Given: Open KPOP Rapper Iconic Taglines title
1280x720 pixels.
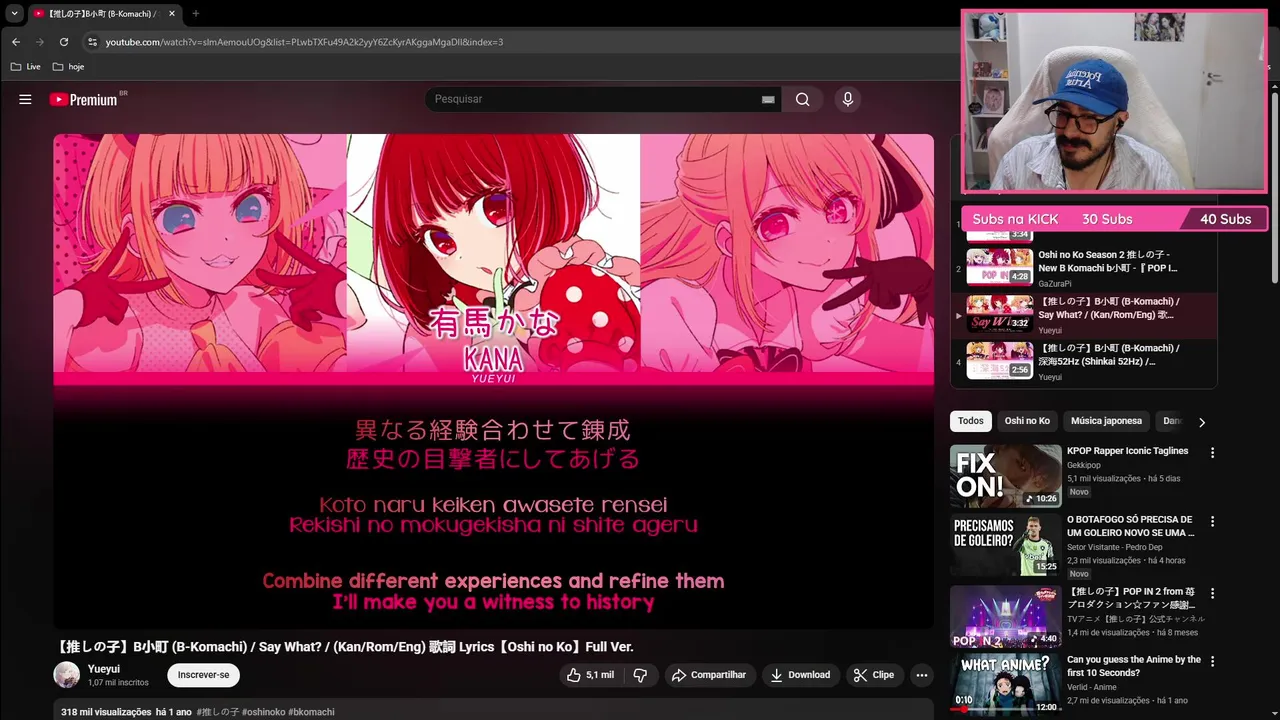Looking at the screenshot, I should point(1127,451).
